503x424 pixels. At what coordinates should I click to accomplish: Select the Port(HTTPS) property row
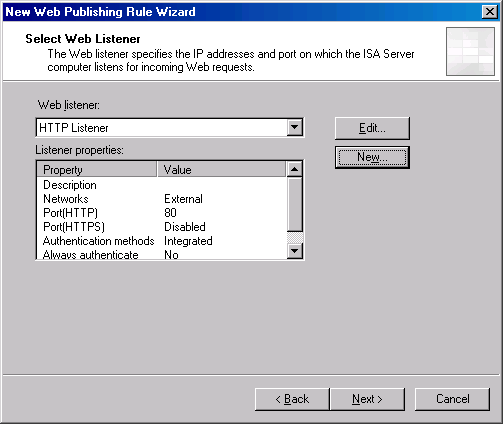point(162,227)
